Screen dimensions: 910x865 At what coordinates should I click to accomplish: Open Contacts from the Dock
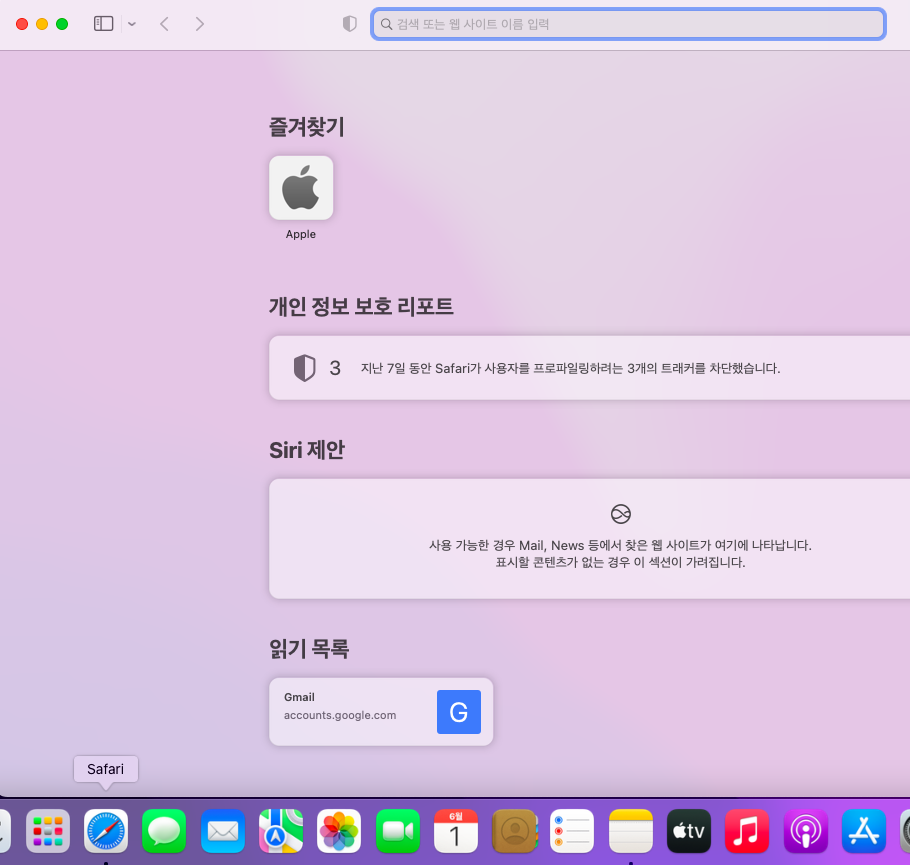tap(514, 831)
